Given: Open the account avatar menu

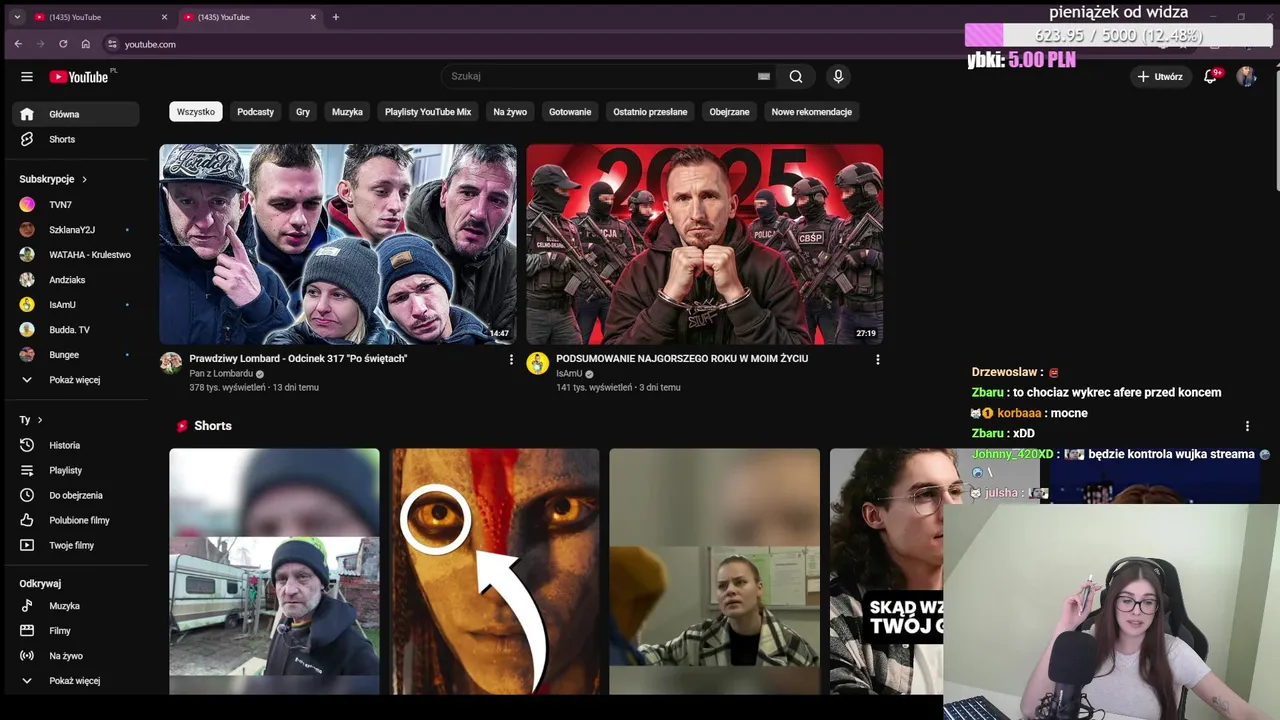Looking at the screenshot, I should [x=1246, y=76].
